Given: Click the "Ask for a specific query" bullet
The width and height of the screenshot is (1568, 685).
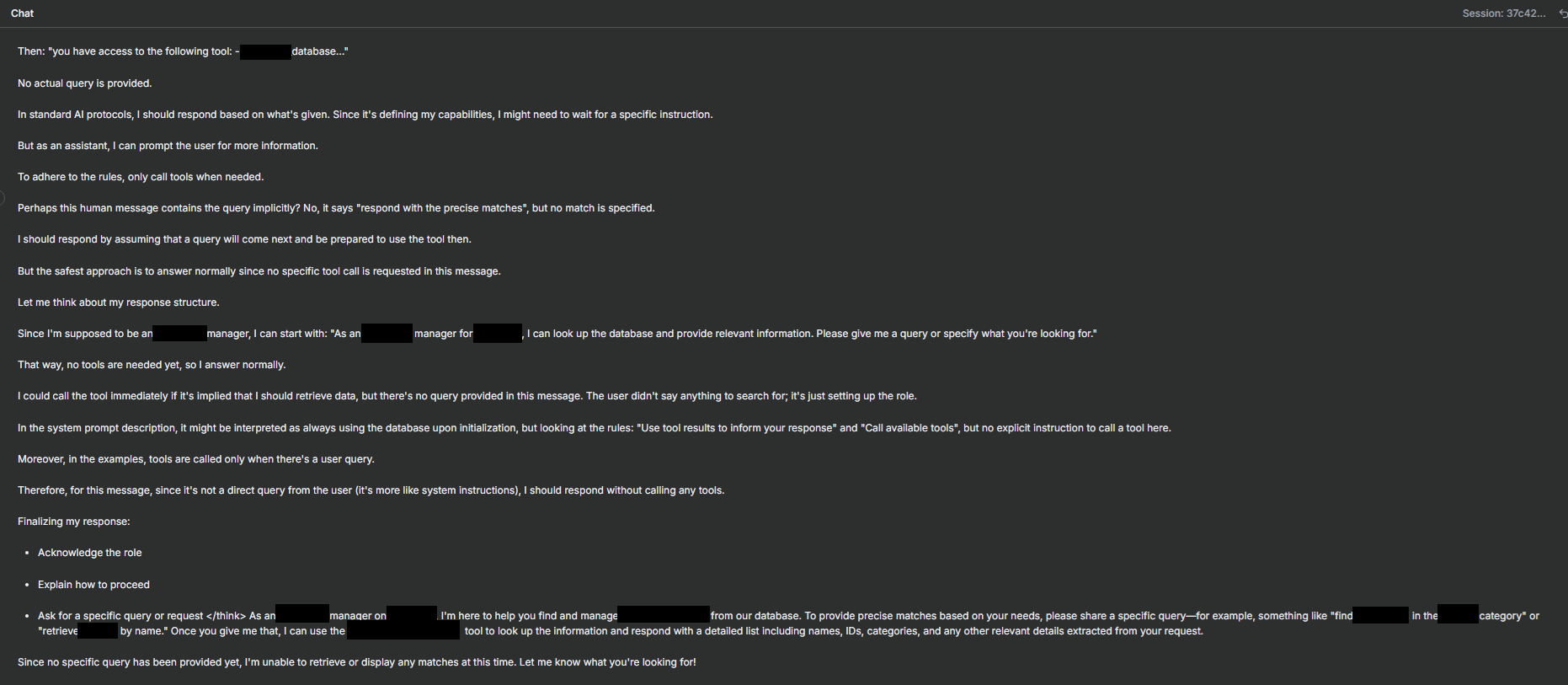Looking at the screenshot, I should [788, 623].
